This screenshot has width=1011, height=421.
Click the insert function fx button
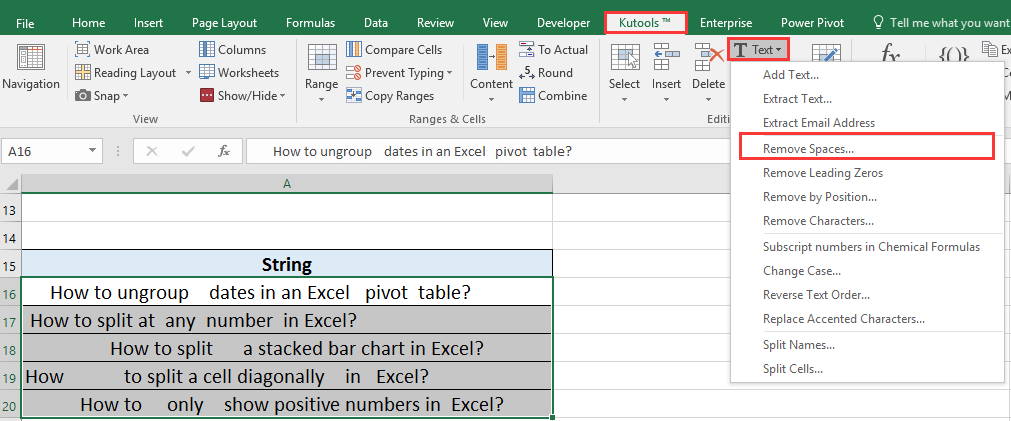pos(224,151)
